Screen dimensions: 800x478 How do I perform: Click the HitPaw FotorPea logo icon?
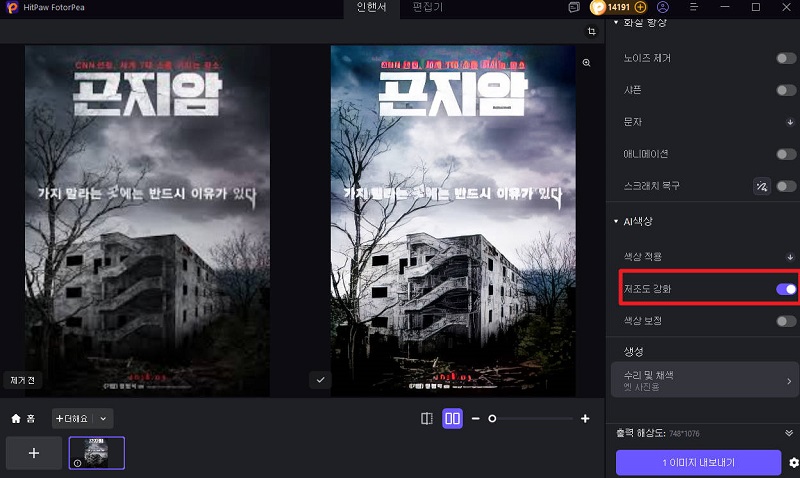tap(12, 8)
